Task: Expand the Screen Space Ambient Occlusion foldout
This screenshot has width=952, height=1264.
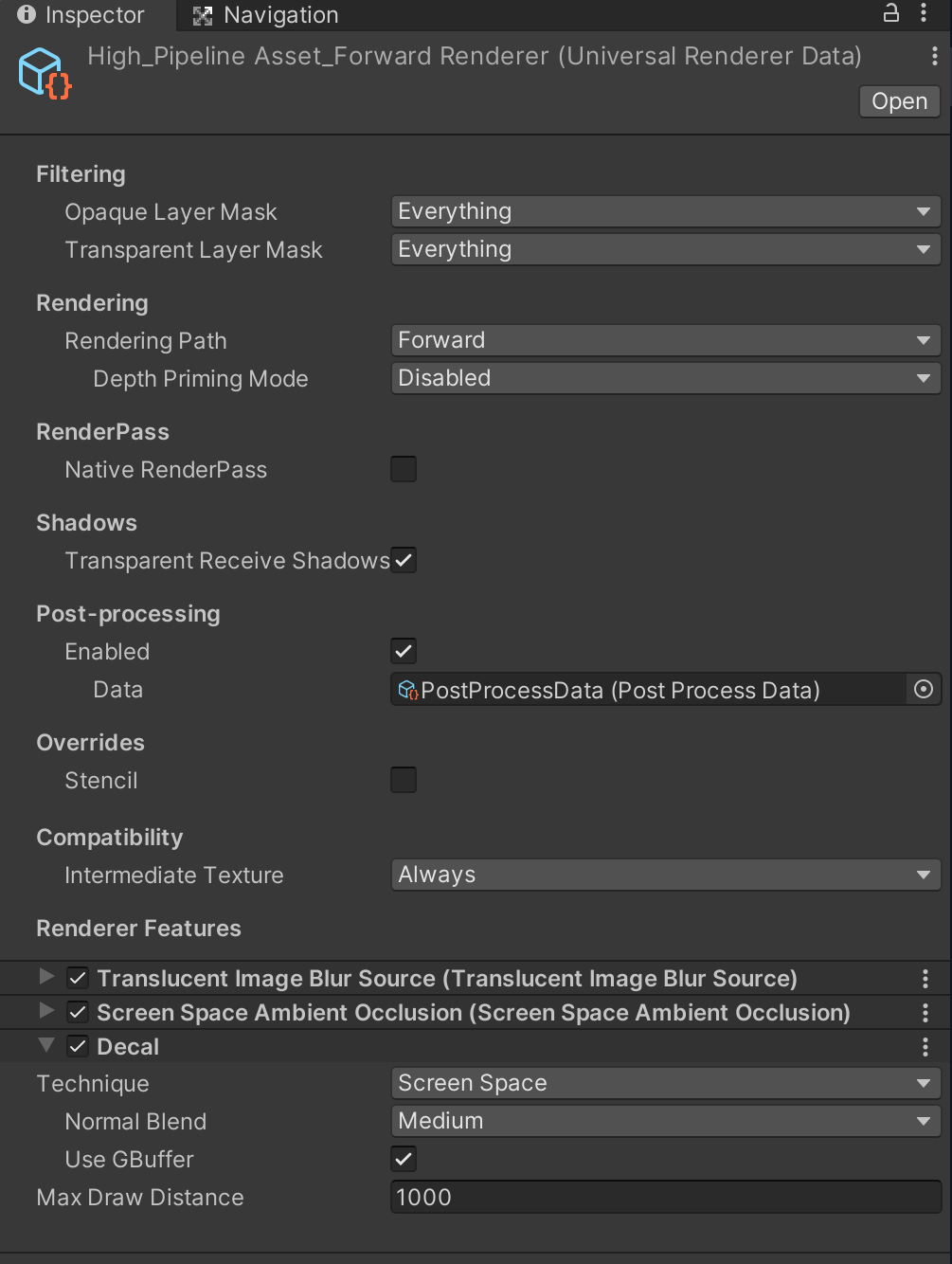Action: pyautogui.click(x=46, y=1011)
